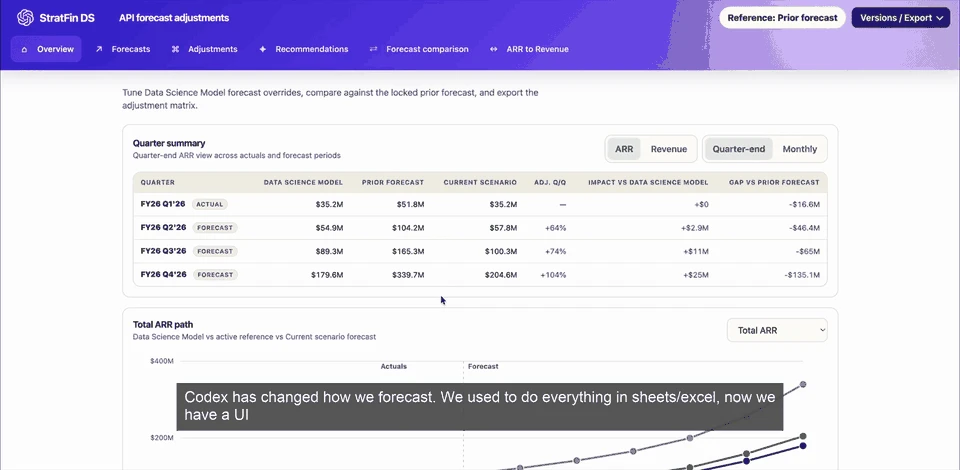Click the Overview home icon
Image resolution: width=960 pixels, height=470 pixels.
(x=24, y=50)
